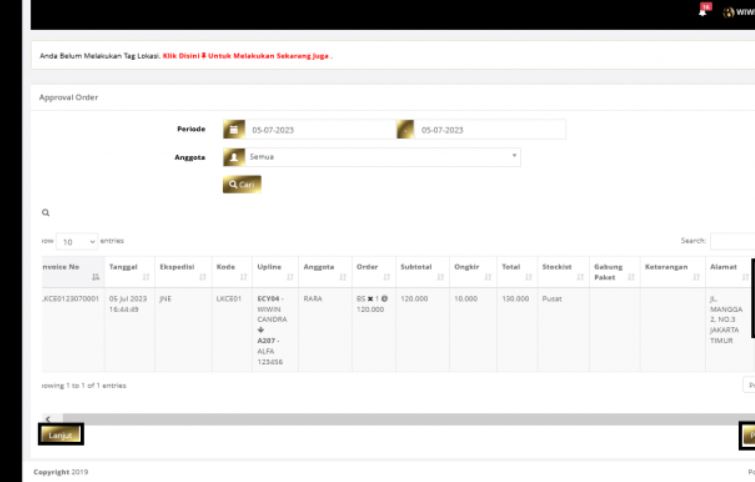Screen dimensions: 755x482
Task: Click the horizontal scrollbar left arrow
Action: pos(45,418)
